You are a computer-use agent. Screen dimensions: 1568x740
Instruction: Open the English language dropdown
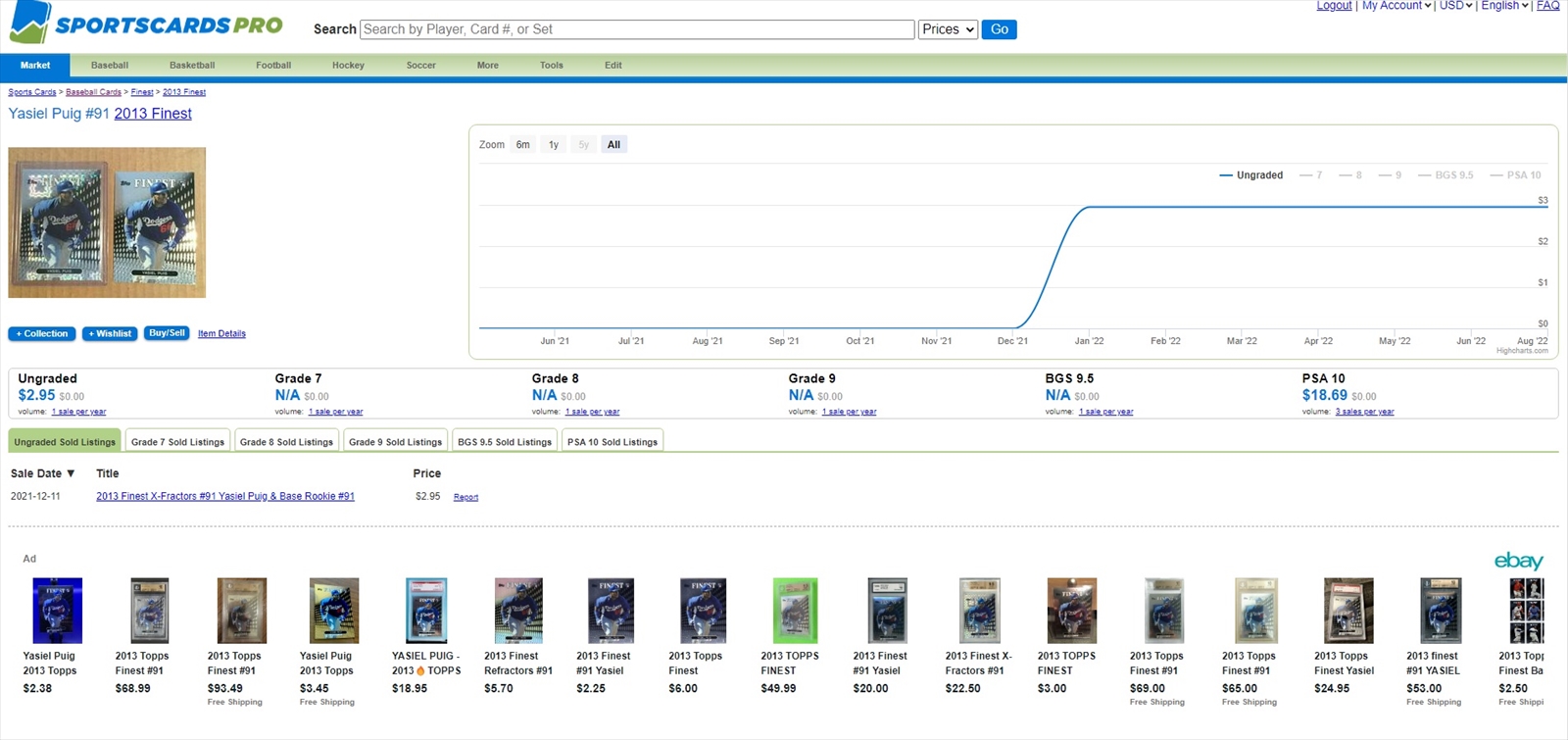[x=1504, y=6]
